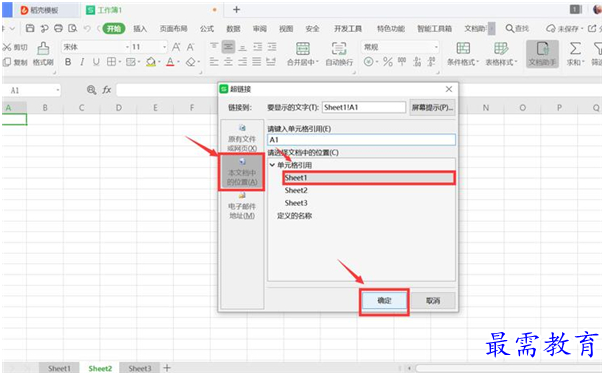Screen dimensions: 607x376
Task: Select 原有文件或网页 link option
Action: click(242, 138)
